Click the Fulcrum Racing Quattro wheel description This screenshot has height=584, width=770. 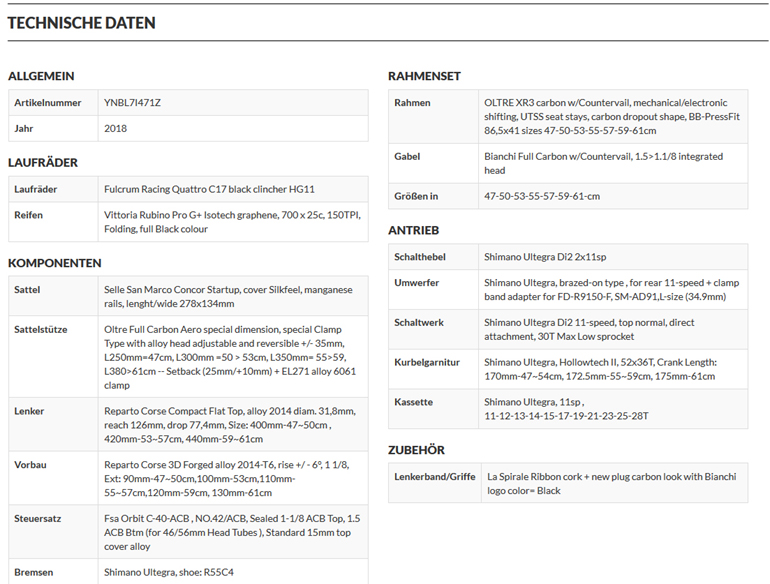(x=209, y=189)
